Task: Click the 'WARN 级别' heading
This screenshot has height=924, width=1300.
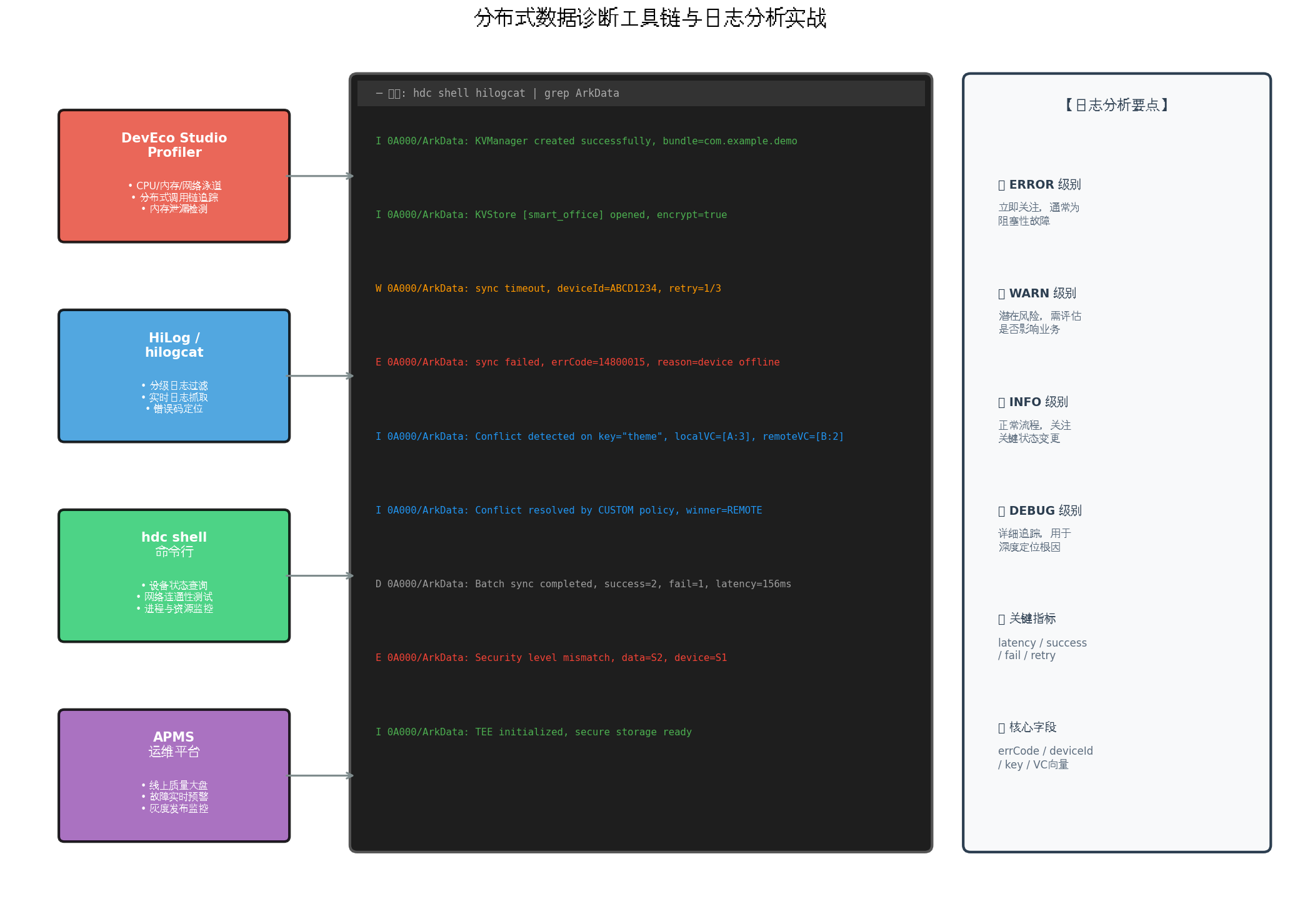Action: [1037, 294]
